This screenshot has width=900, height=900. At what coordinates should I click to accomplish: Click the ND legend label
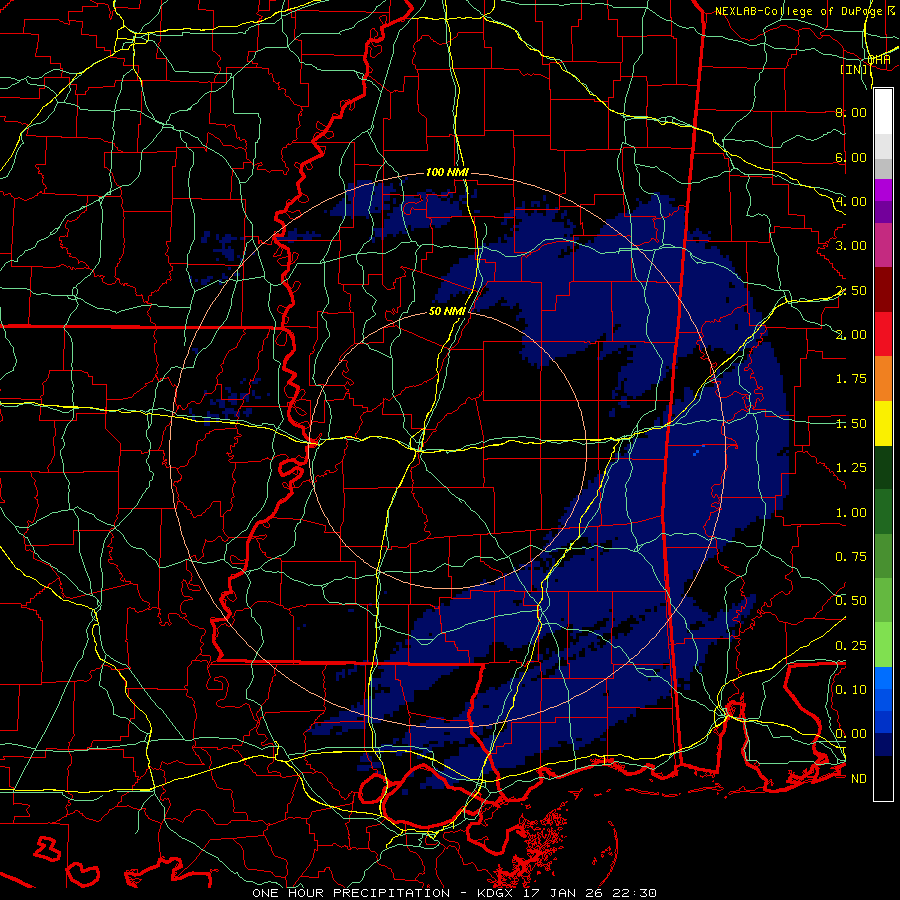(x=859, y=779)
